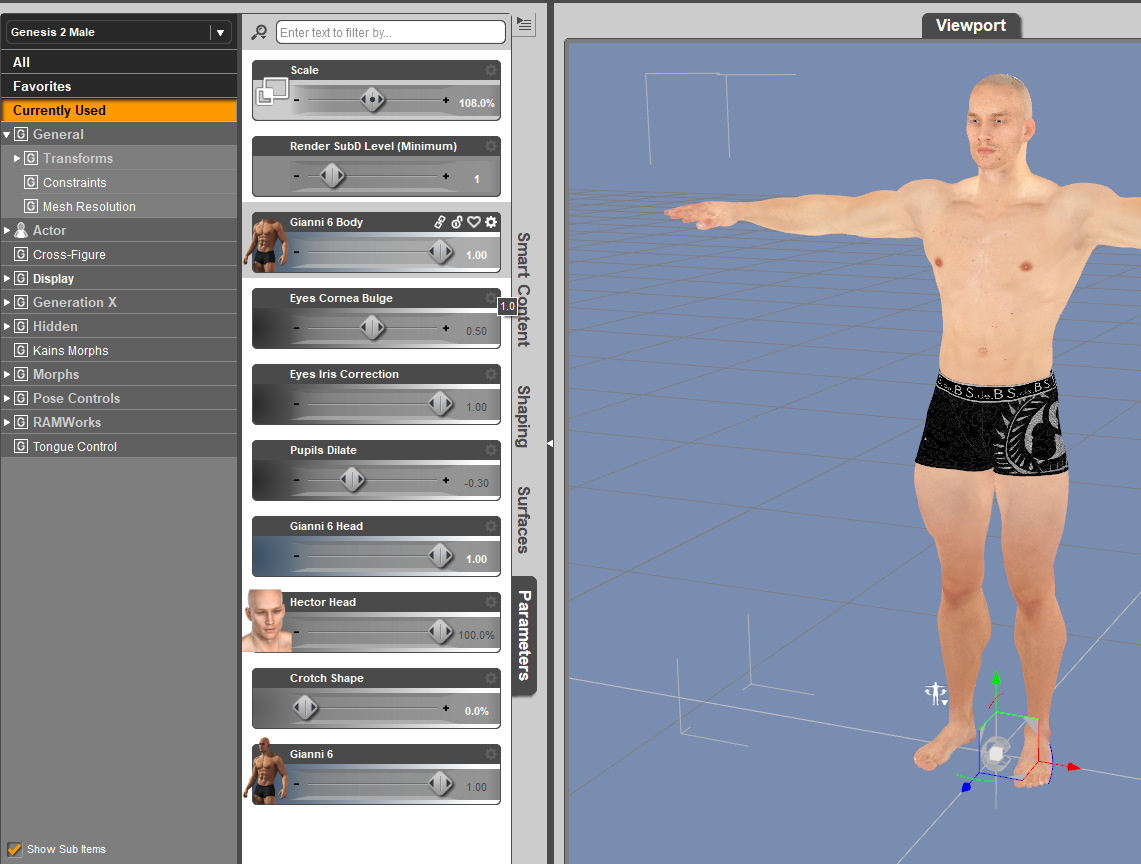
Task: Expand the Transforms group
Action: click(17, 158)
